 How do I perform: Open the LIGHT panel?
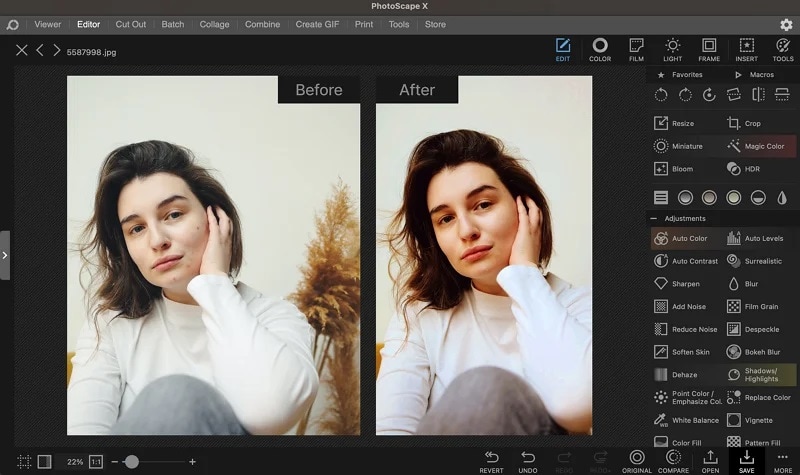point(672,50)
